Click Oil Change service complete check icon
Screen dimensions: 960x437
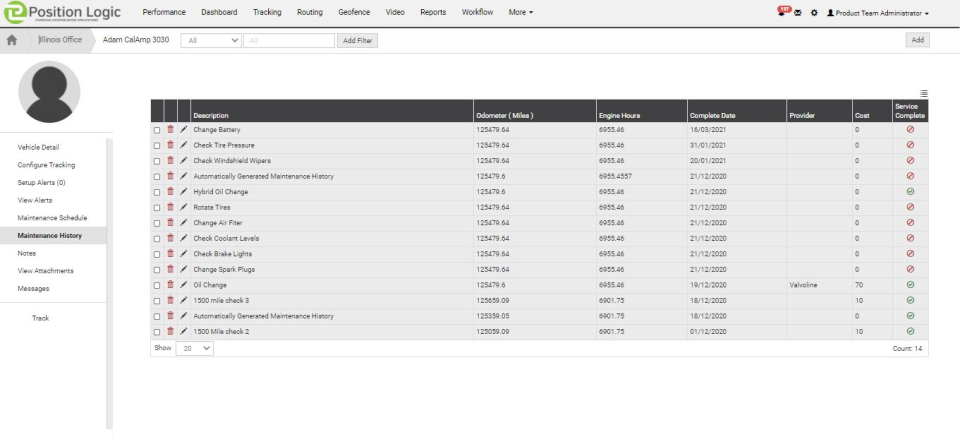[910, 285]
